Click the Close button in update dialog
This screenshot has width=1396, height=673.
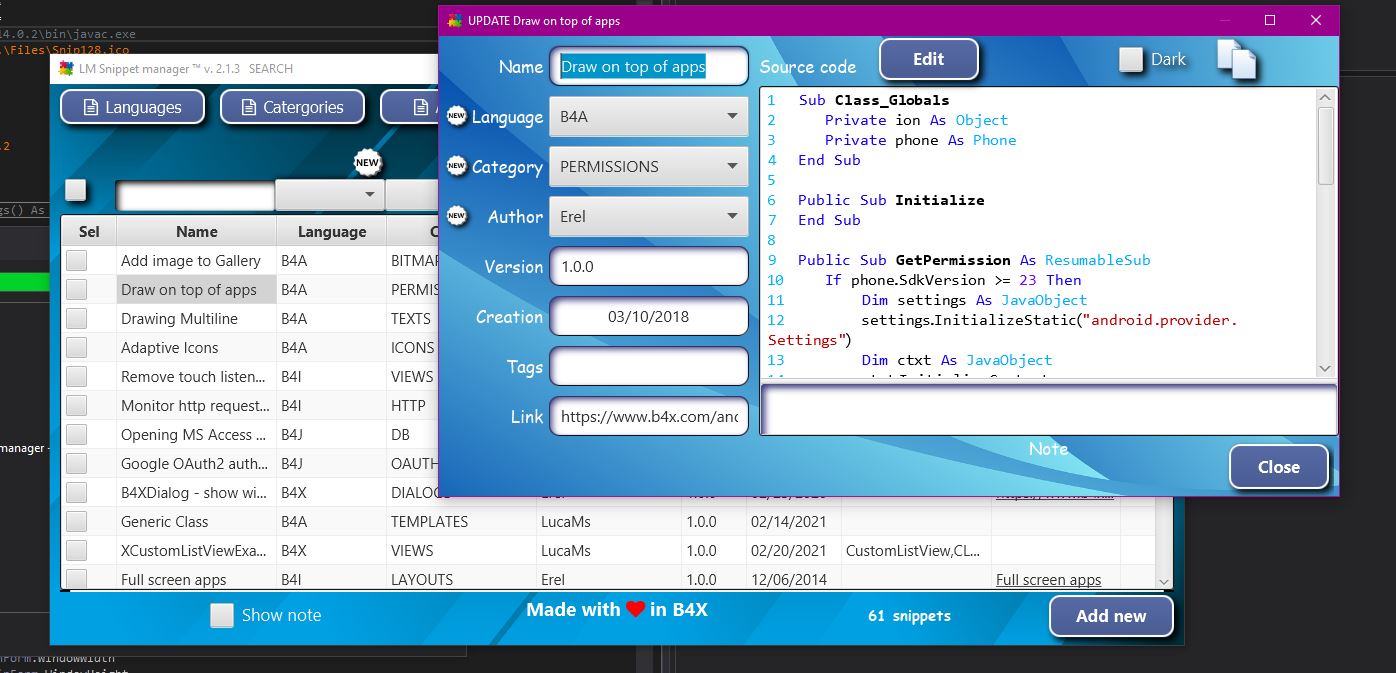[1278, 467]
